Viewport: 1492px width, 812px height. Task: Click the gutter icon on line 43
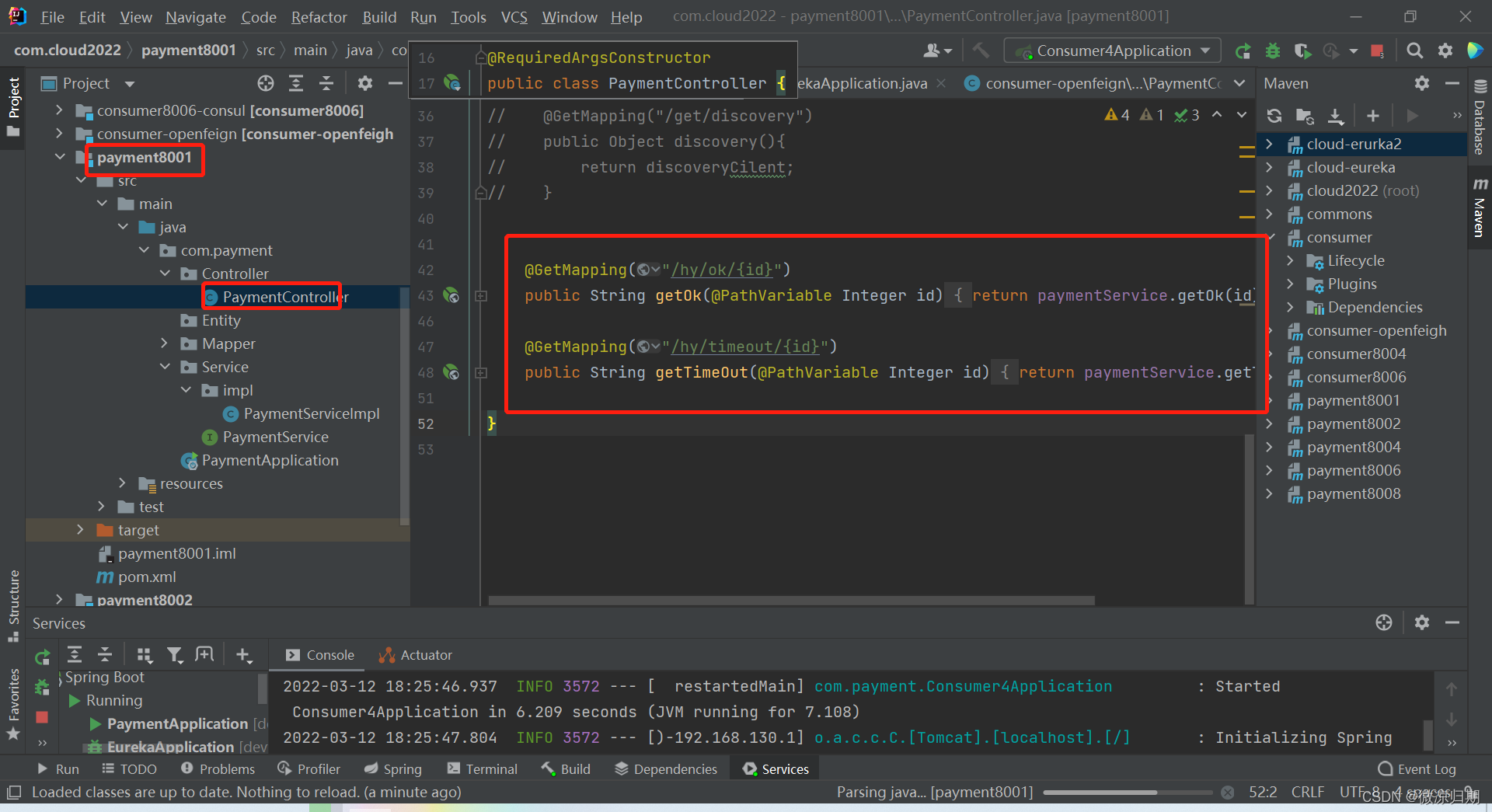[x=451, y=295]
